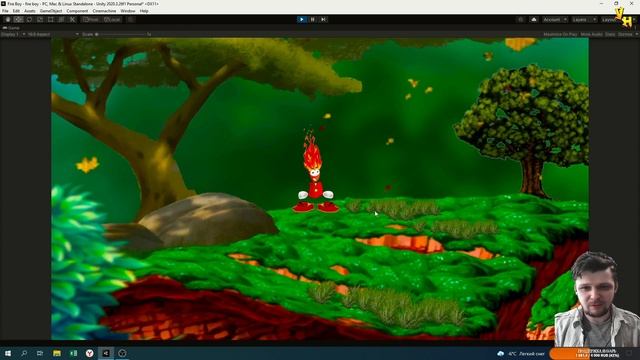Open Windows taskbar search
The image size is (640, 360).
24,353
